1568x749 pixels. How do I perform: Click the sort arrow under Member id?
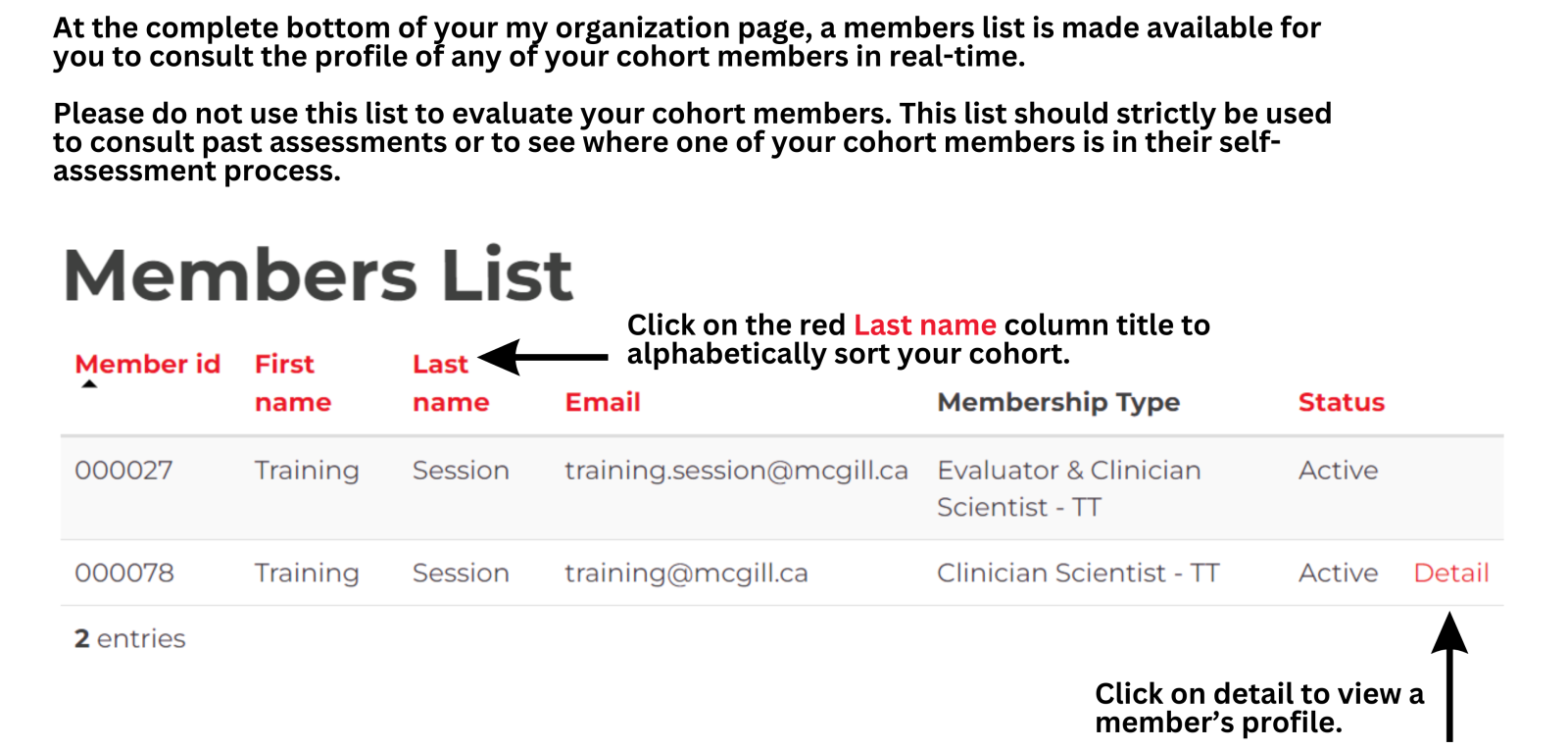point(89,384)
